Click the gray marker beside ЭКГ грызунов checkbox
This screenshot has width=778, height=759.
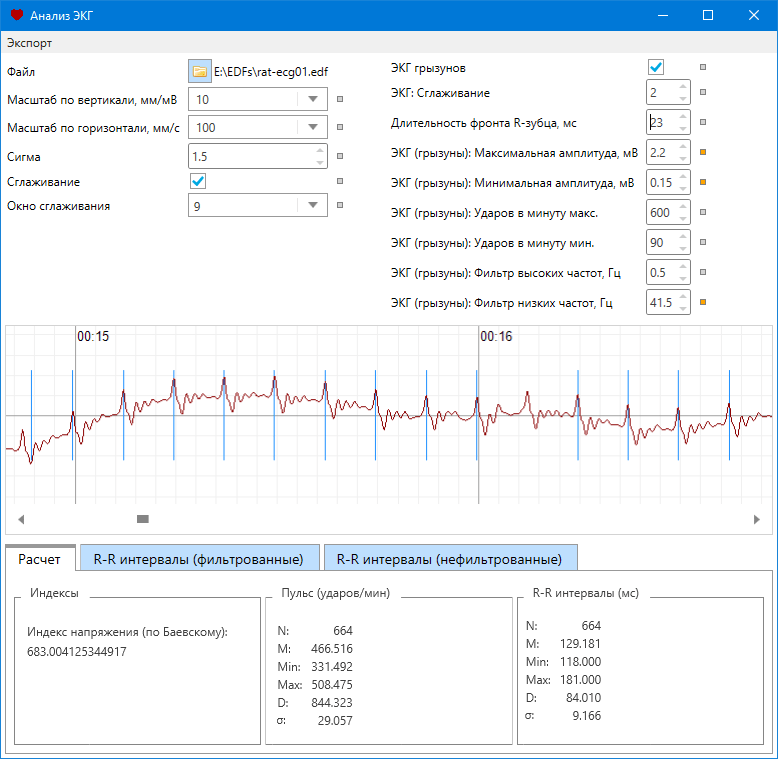703,67
